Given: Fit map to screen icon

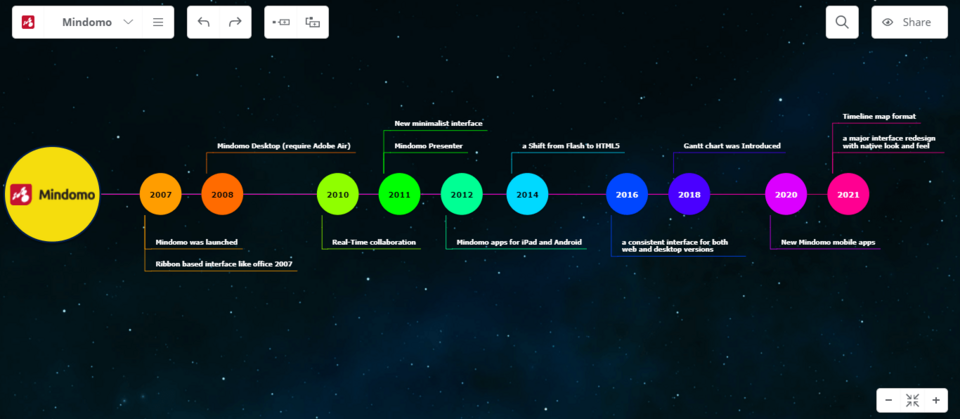Looking at the screenshot, I should pos(912,400).
